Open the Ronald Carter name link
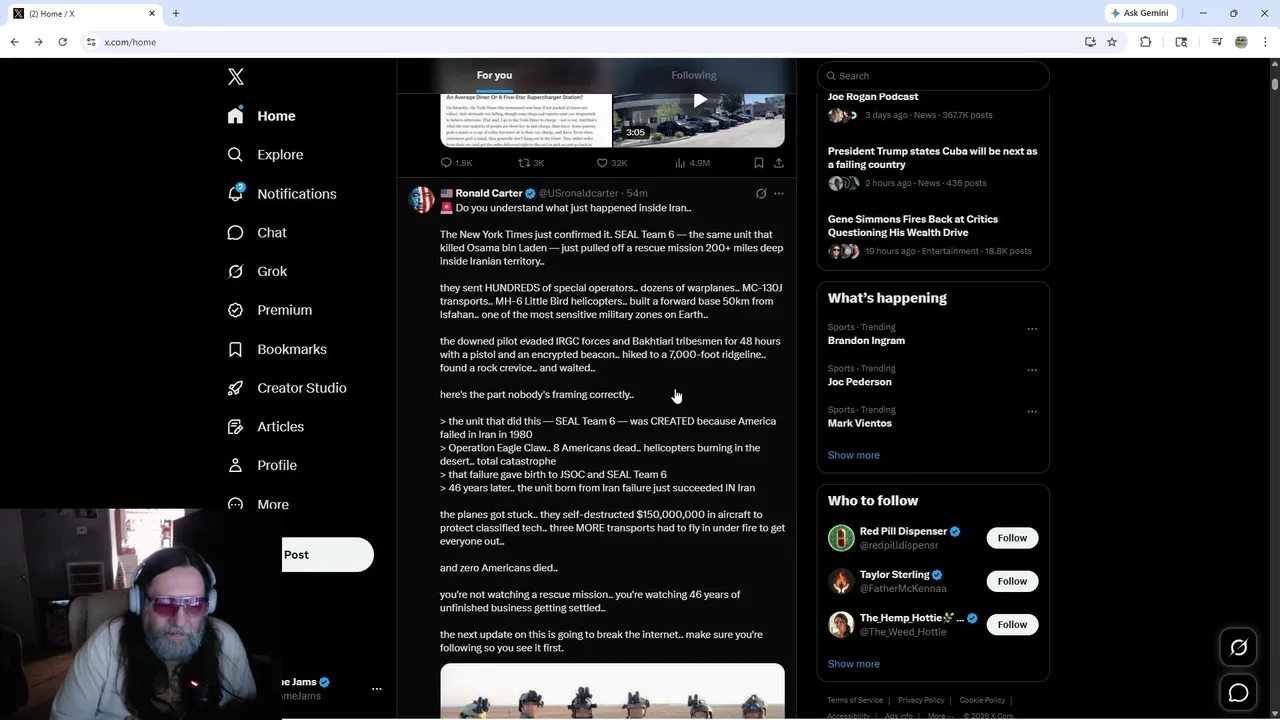Screen dimensions: 1280x720 [x=489, y=193]
